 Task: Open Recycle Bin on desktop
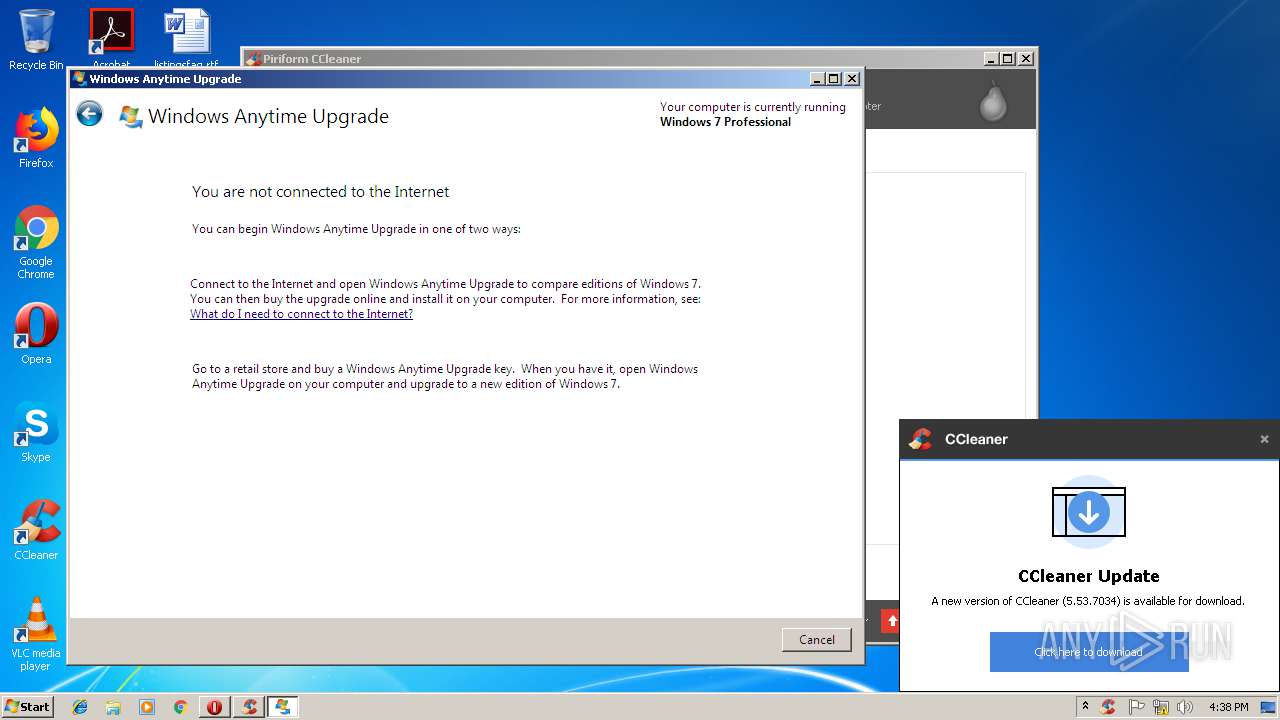pos(36,40)
